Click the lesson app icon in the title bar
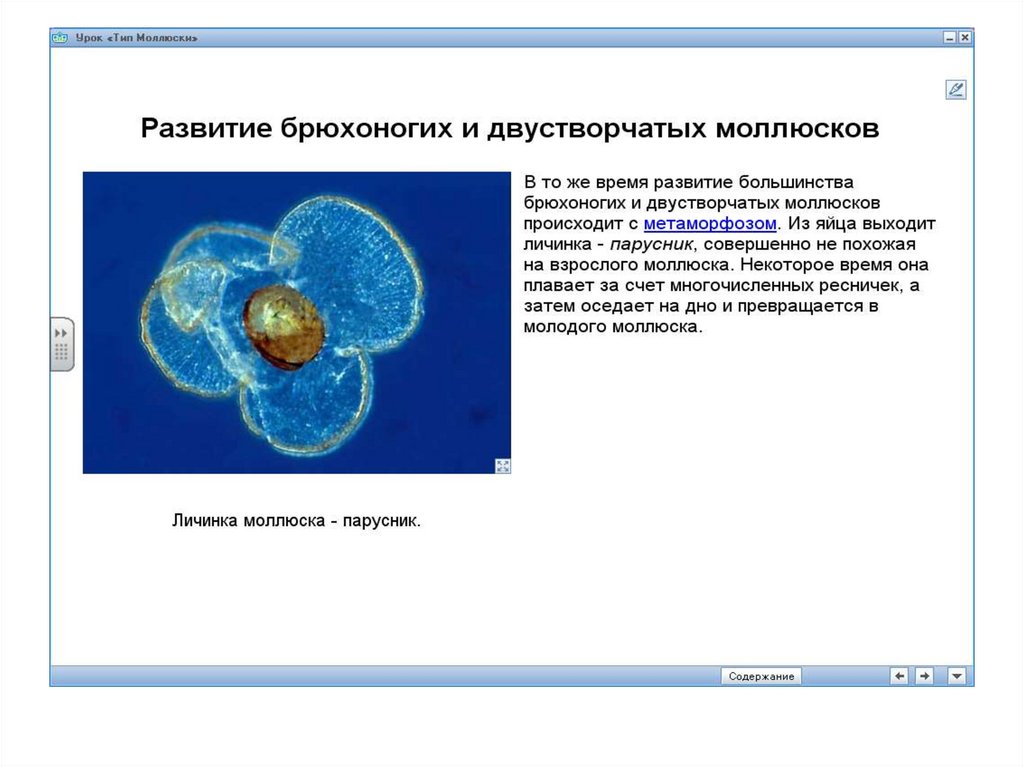The height and width of the screenshot is (767, 1024). click(x=59, y=38)
